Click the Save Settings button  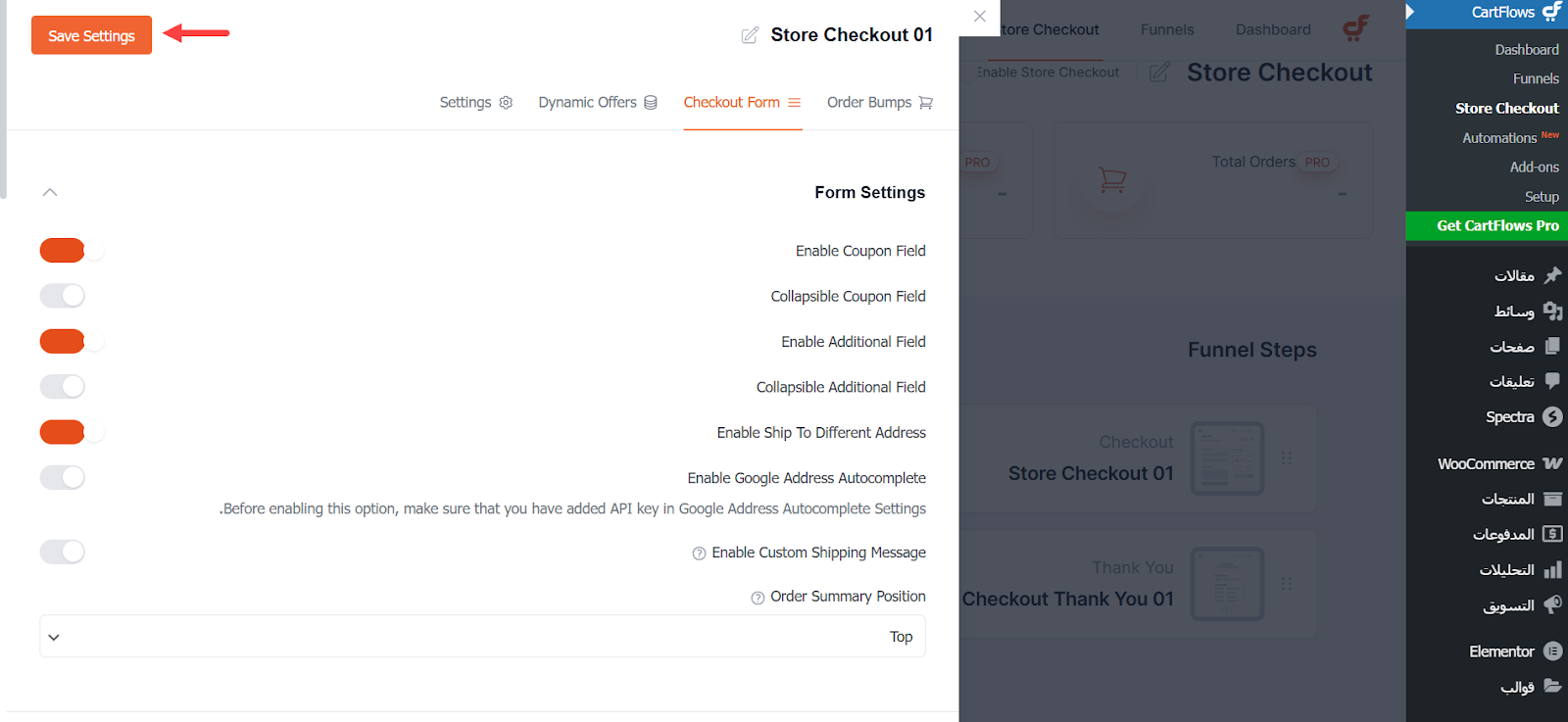(x=91, y=35)
